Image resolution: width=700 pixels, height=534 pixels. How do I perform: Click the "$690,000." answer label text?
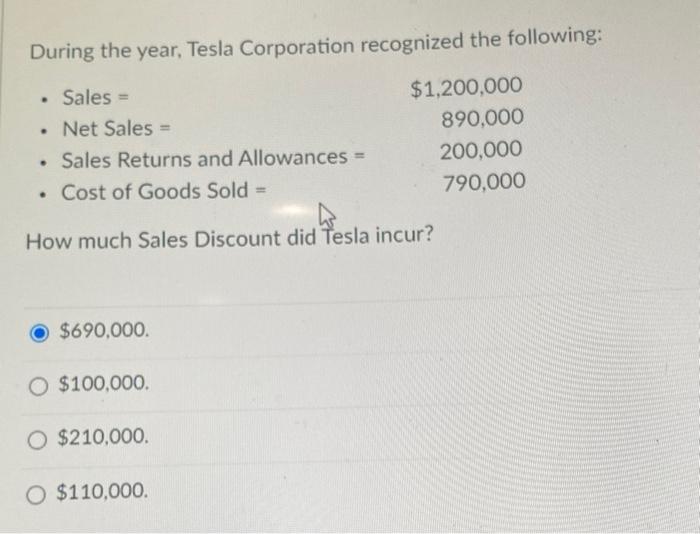pos(105,329)
